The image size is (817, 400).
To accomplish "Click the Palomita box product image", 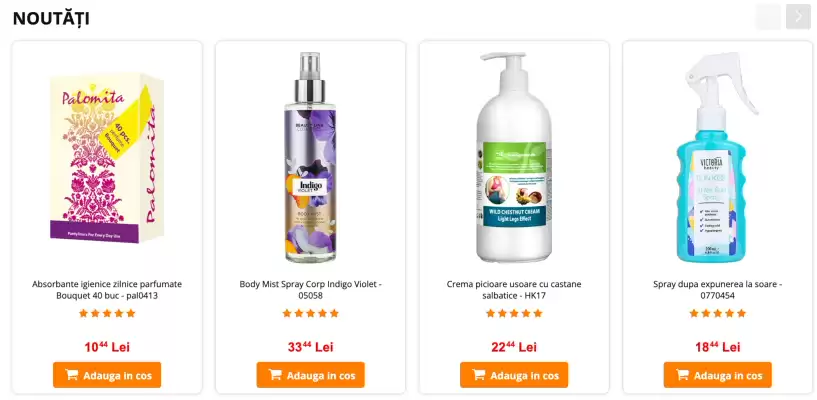I will (107, 158).
